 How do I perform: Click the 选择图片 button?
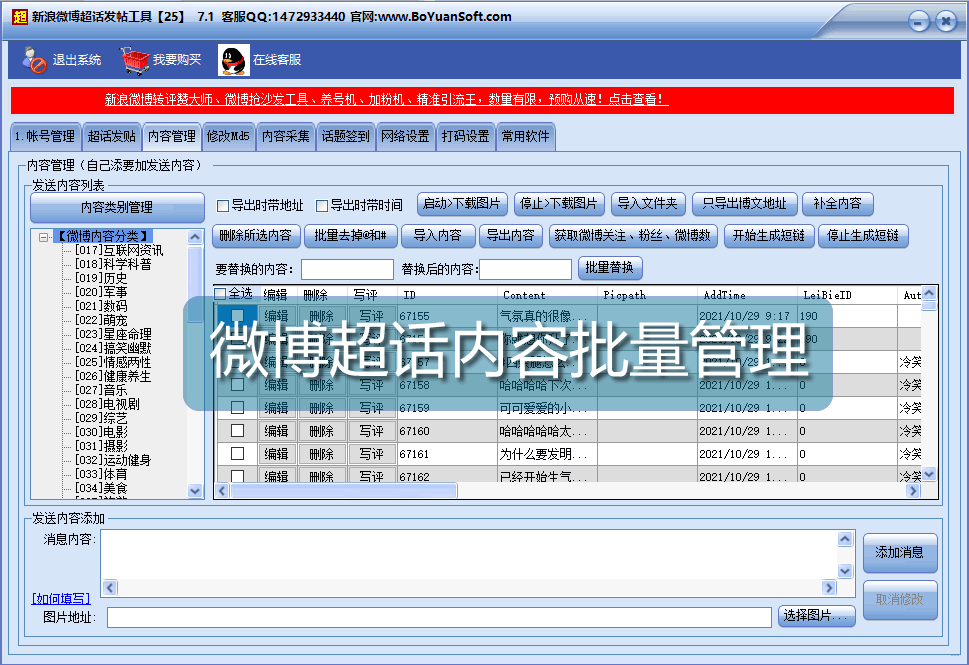tap(816, 616)
